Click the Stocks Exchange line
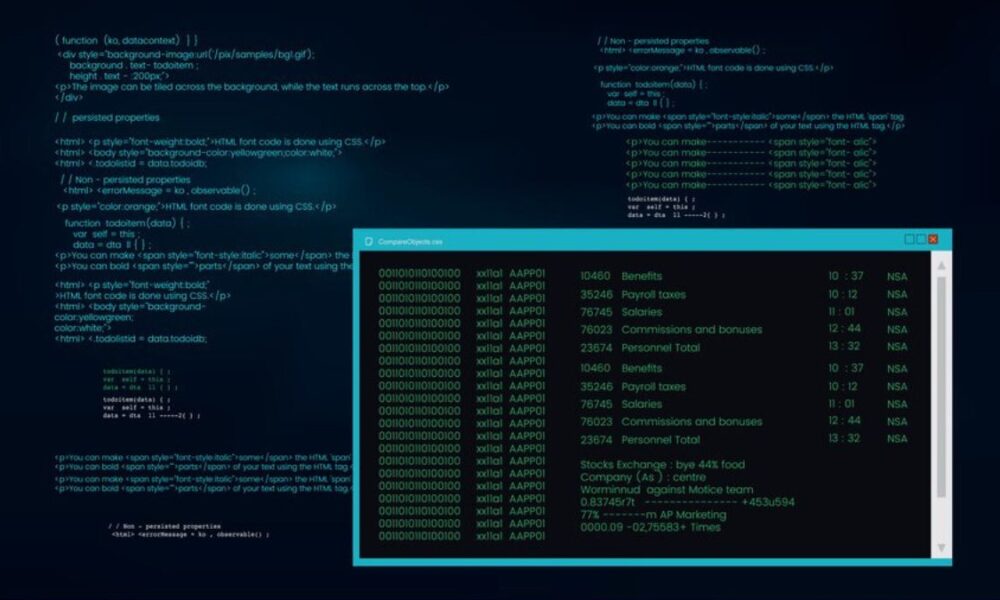This screenshot has width=1000, height=600. pos(662,465)
